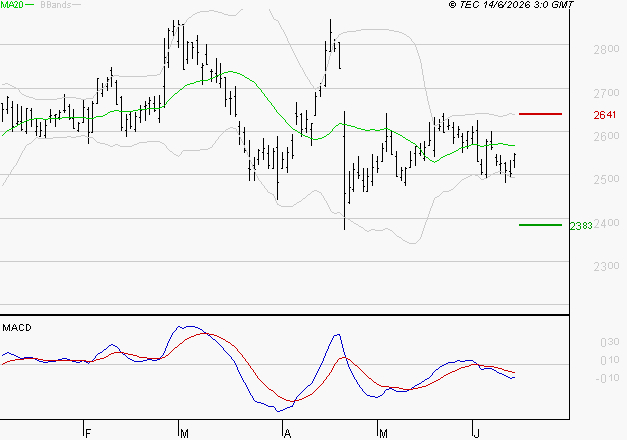Click the BBands legend label
Image resolution: width=627 pixels, height=440 pixels.
(56, 5)
